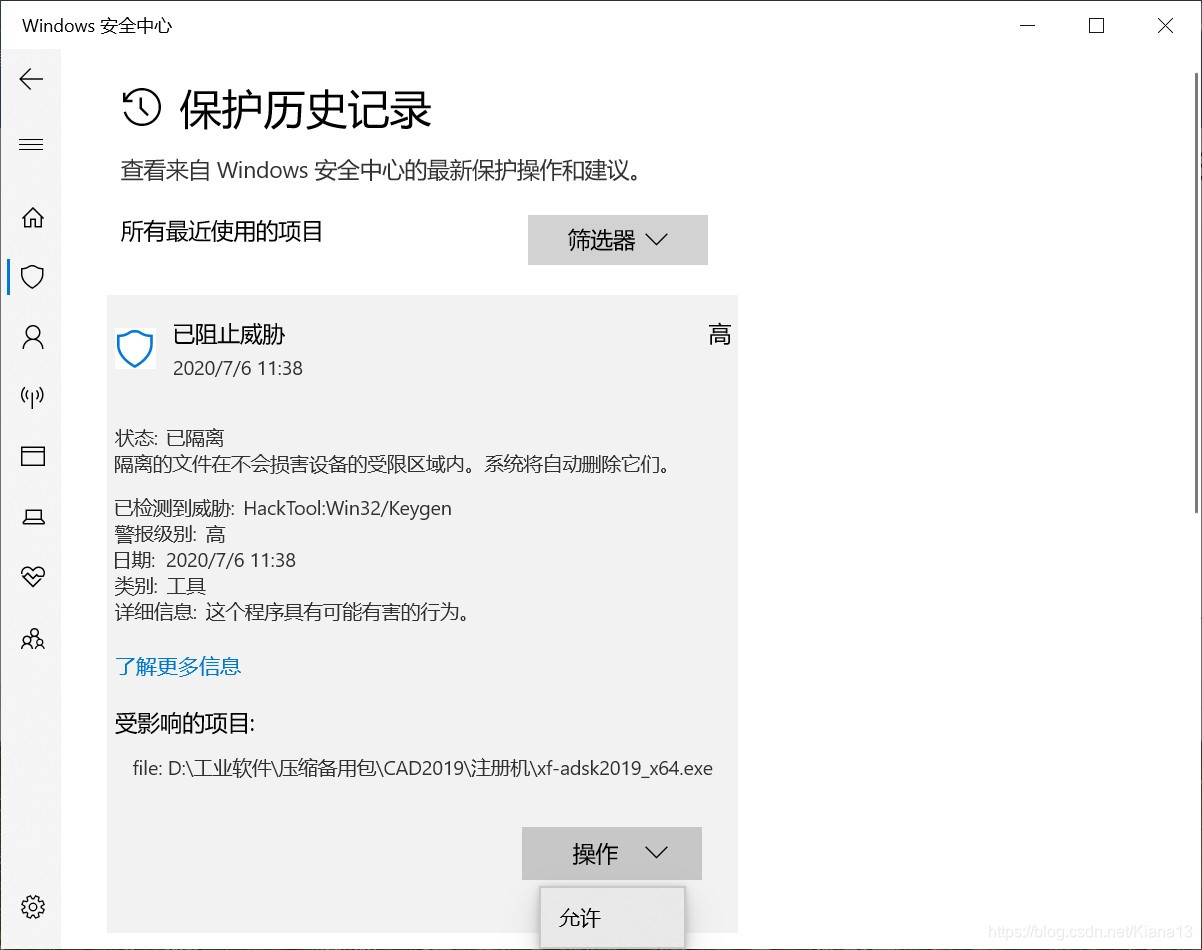Click the 类别: 工具 line

point(160,586)
